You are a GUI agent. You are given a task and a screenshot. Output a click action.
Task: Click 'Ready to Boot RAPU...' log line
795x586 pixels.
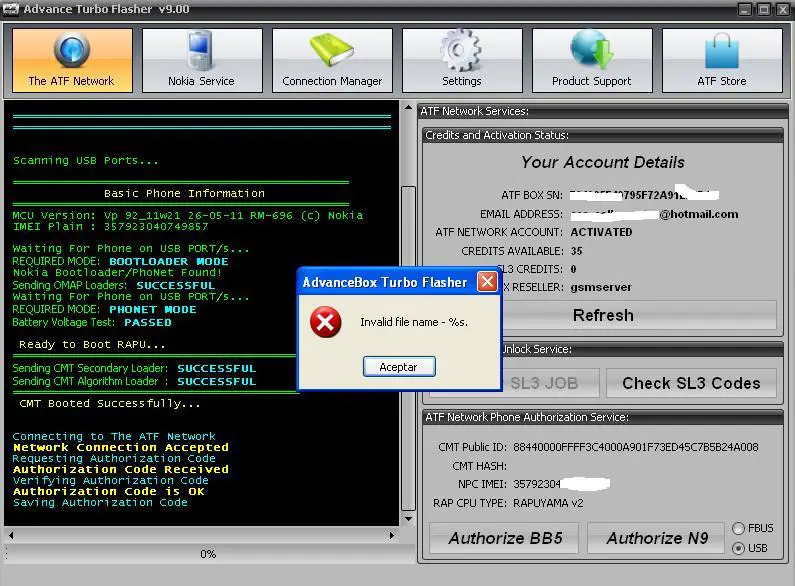[x=92, y=345]
